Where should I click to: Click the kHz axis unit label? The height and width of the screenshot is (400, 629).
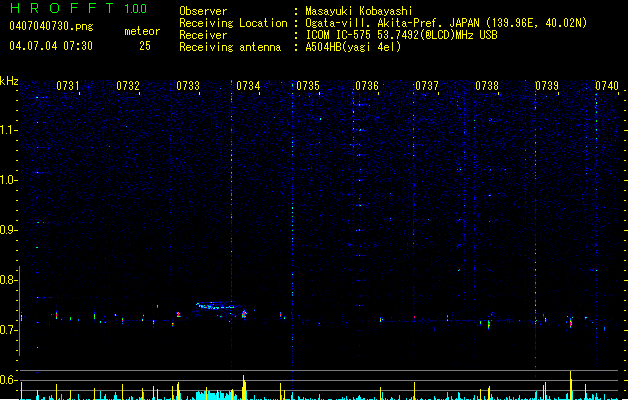click(9, 81)
